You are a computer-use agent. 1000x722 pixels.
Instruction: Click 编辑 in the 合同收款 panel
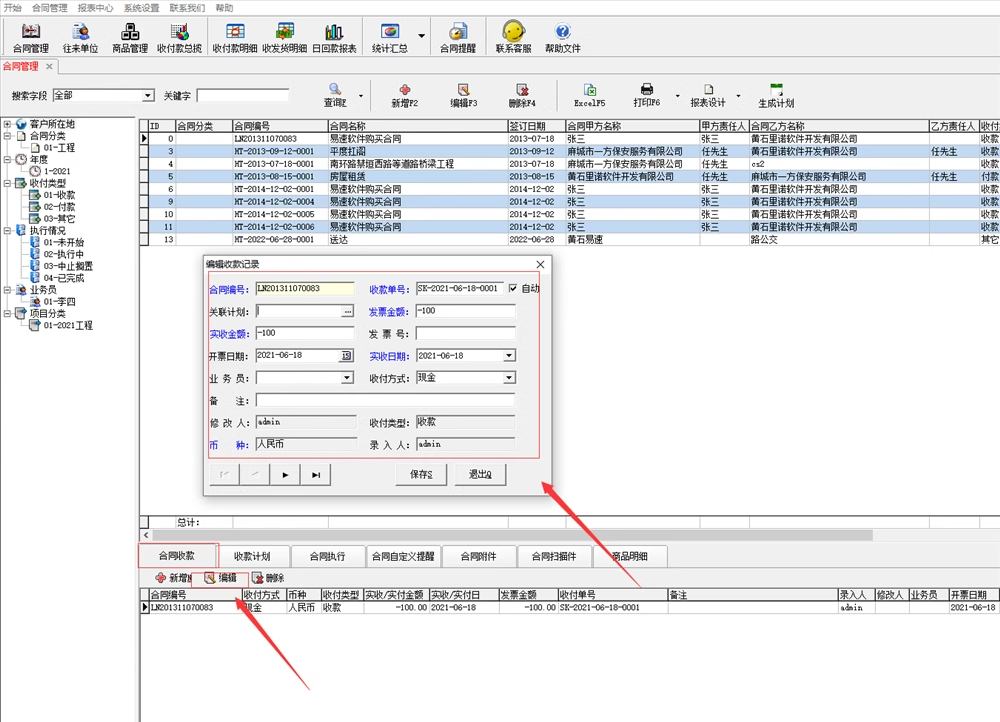click(221, 578)
